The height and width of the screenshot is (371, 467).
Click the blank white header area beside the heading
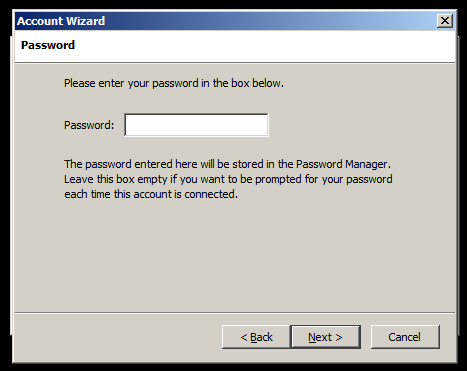263,46
